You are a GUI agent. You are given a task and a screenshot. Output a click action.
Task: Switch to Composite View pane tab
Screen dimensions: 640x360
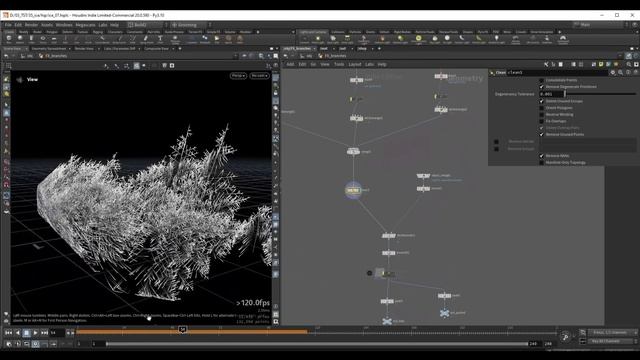pyautogui.click(x=156, y=49)
